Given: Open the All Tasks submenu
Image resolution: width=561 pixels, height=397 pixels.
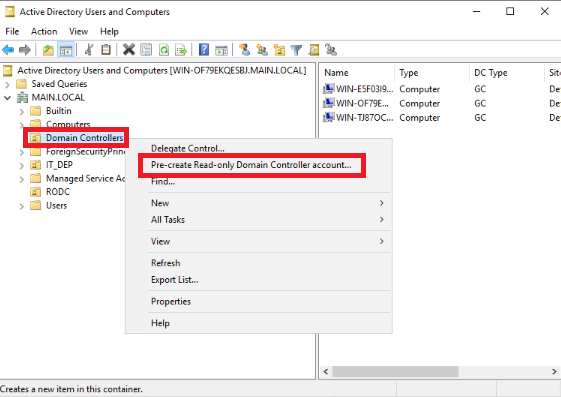Looking at the screenshot, I should pos(270,220).
